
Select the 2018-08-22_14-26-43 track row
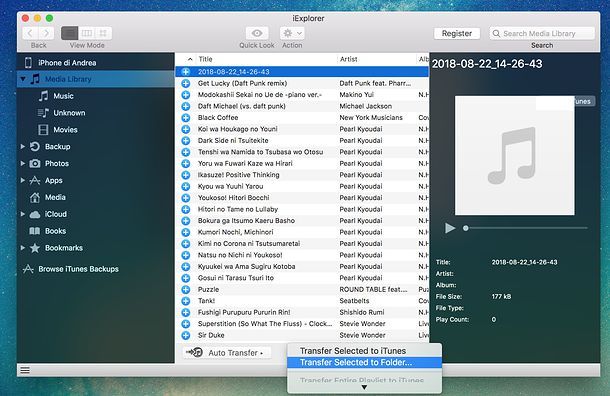pyautogui.click(x=302, y=72)
